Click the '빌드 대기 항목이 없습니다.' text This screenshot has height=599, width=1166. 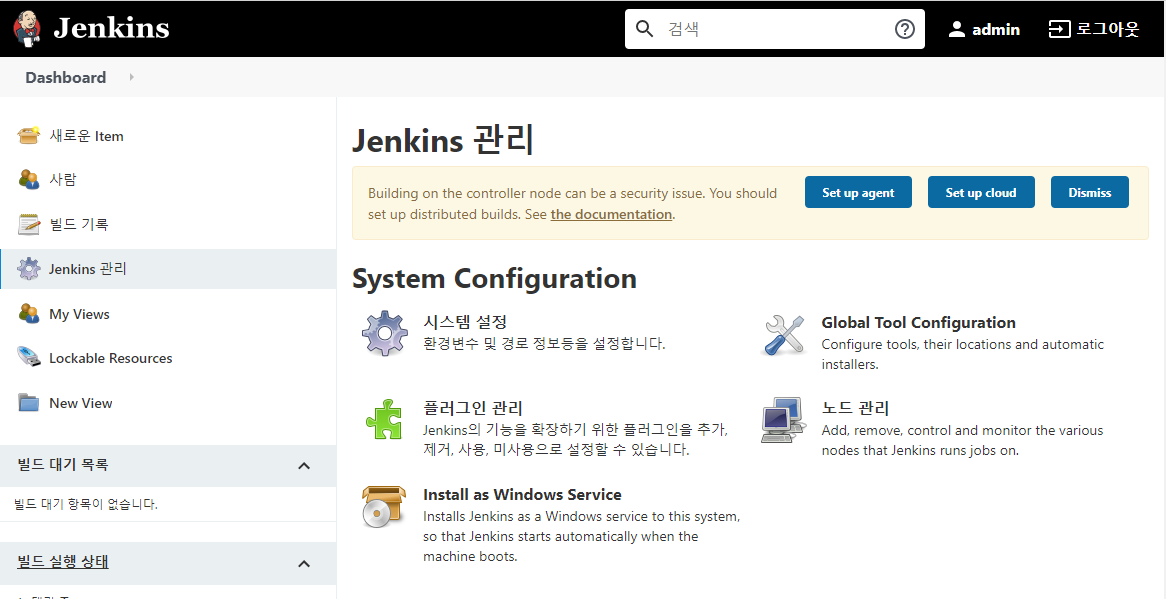click(x=86, y=504)
